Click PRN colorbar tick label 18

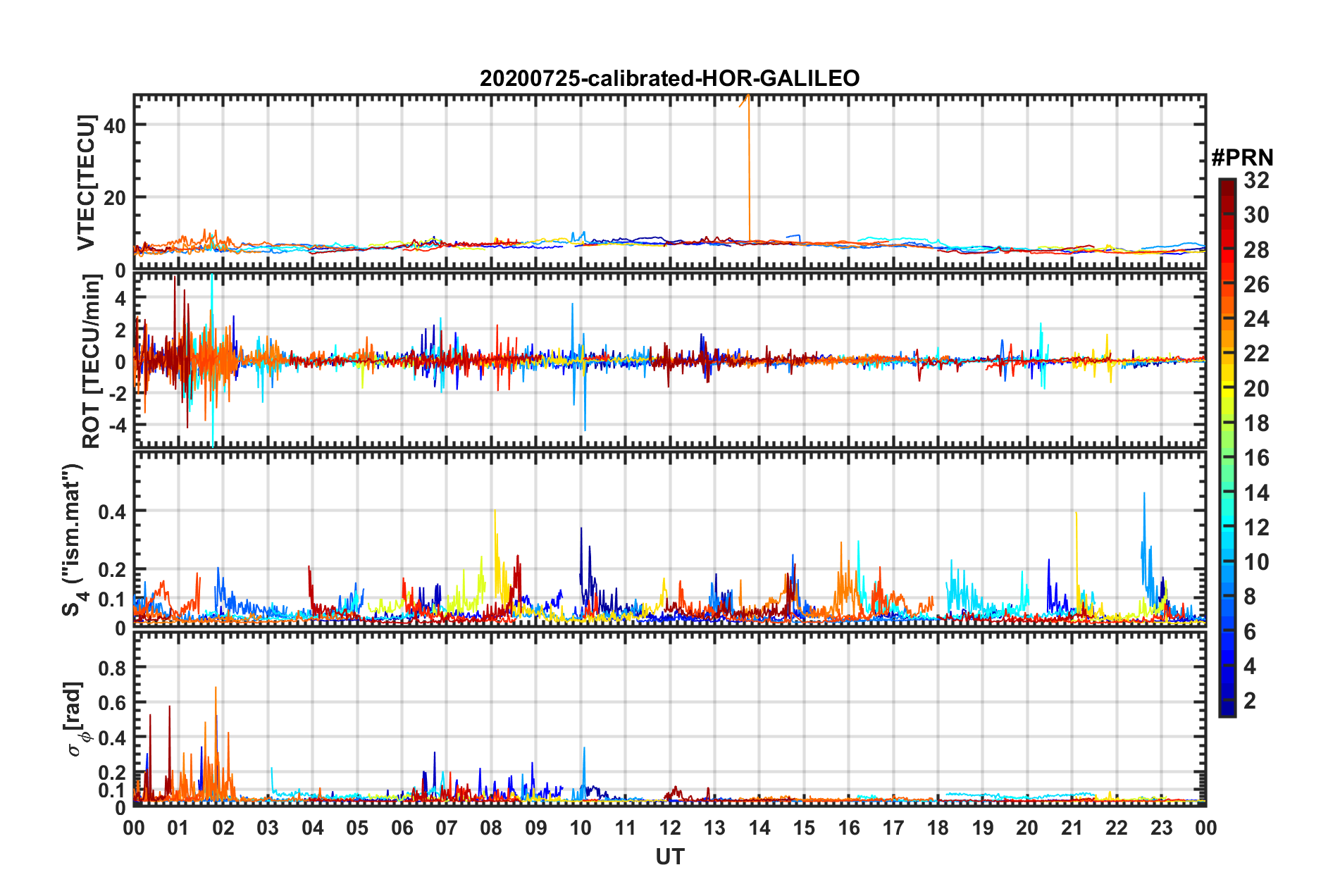[x=1256, y=423]
